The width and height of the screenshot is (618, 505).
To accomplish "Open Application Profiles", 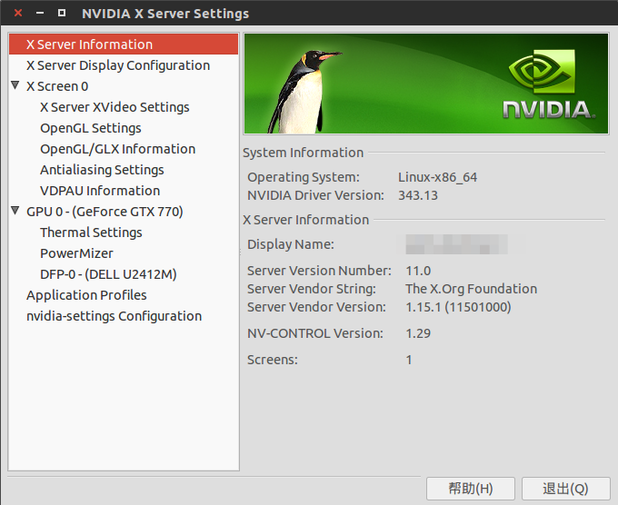I will 86,296.
